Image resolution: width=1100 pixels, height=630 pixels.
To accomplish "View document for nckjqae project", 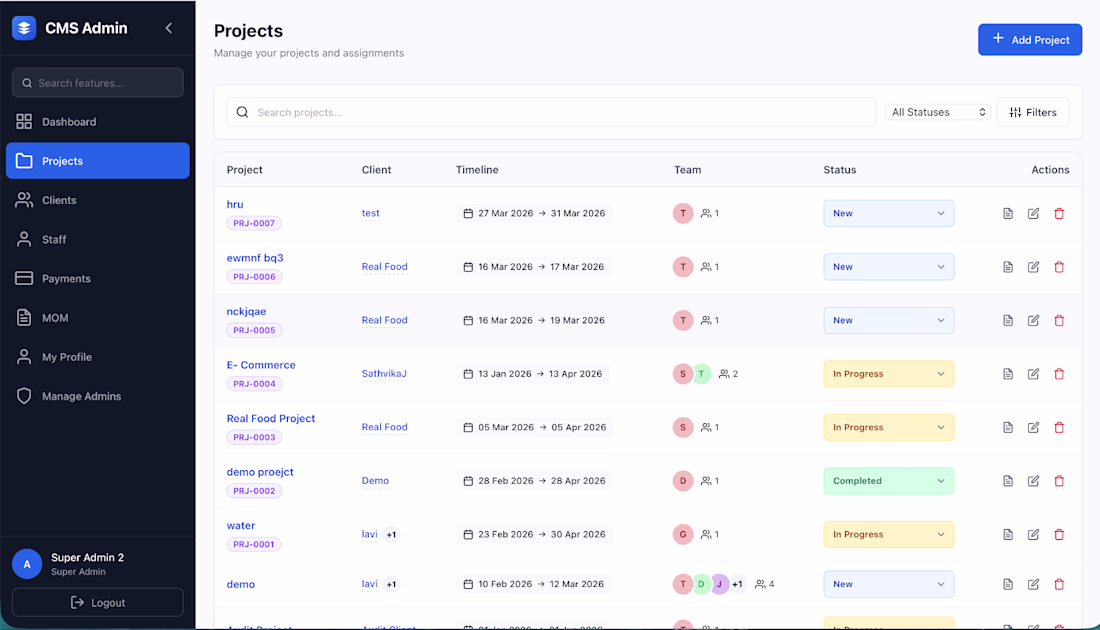I will (x=1007, y=320).
